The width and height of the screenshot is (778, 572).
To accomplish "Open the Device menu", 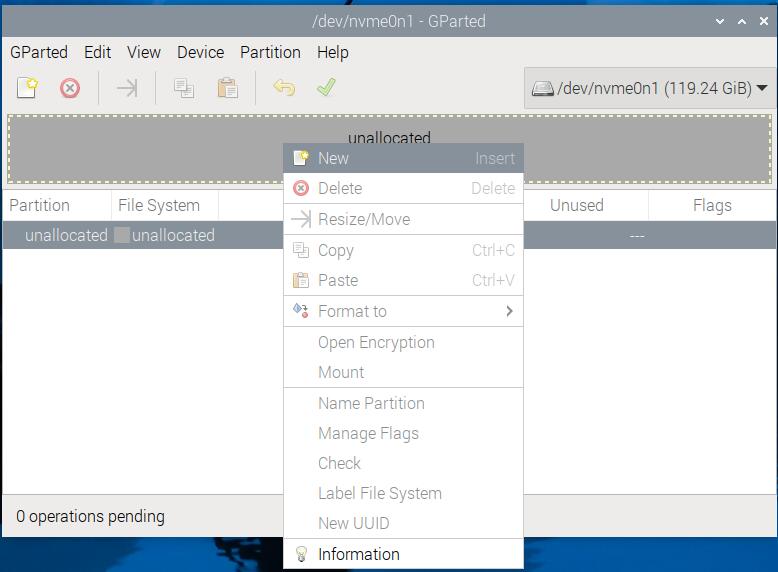I will tap(200, 52).
